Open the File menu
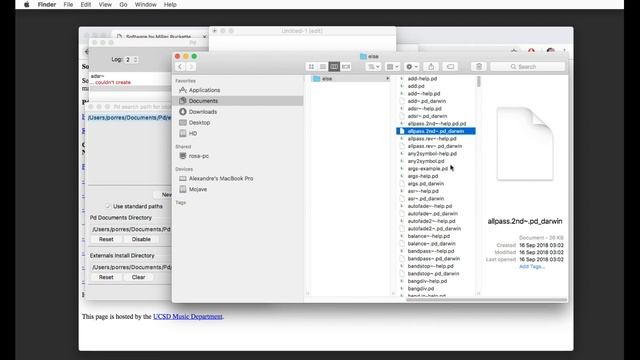Screen dimensions: 640x360 [68, 4]
